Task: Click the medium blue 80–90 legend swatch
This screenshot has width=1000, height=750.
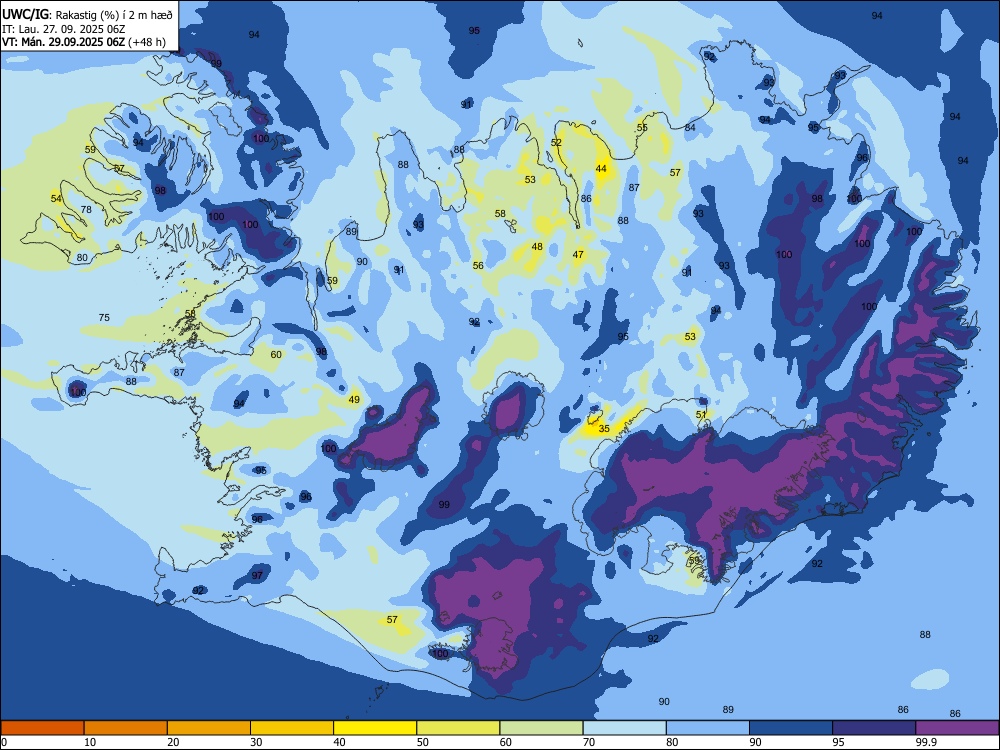Action: pyautogui.click(x=708, y=728)
